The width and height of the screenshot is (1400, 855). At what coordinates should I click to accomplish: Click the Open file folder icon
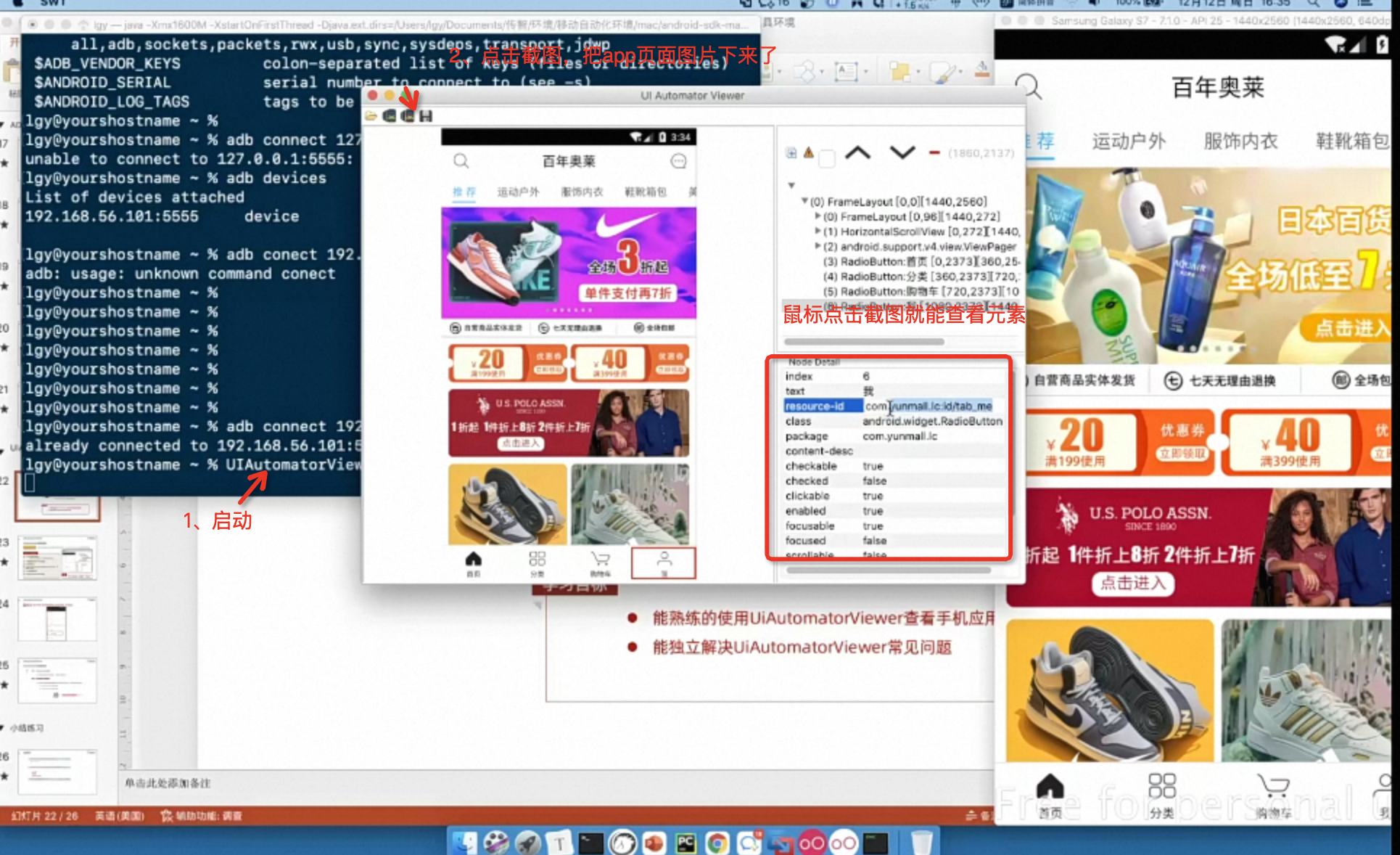(x=371, y=116)
